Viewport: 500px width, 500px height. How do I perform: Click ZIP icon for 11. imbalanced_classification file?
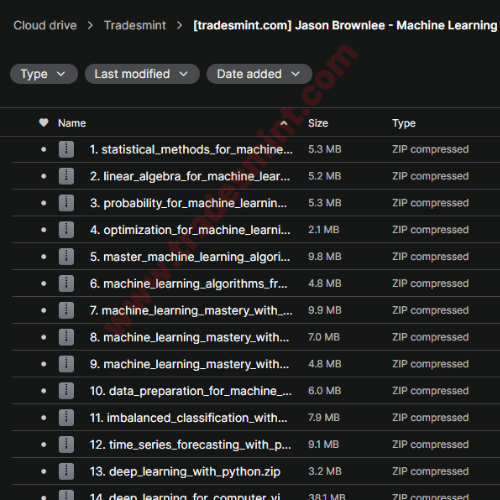tap(66, 418)
